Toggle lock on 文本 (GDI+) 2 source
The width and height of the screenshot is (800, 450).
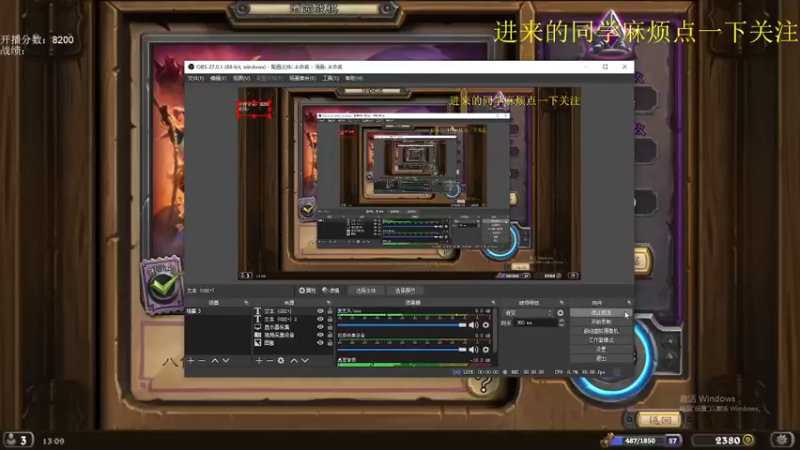(x=330, y=319)
